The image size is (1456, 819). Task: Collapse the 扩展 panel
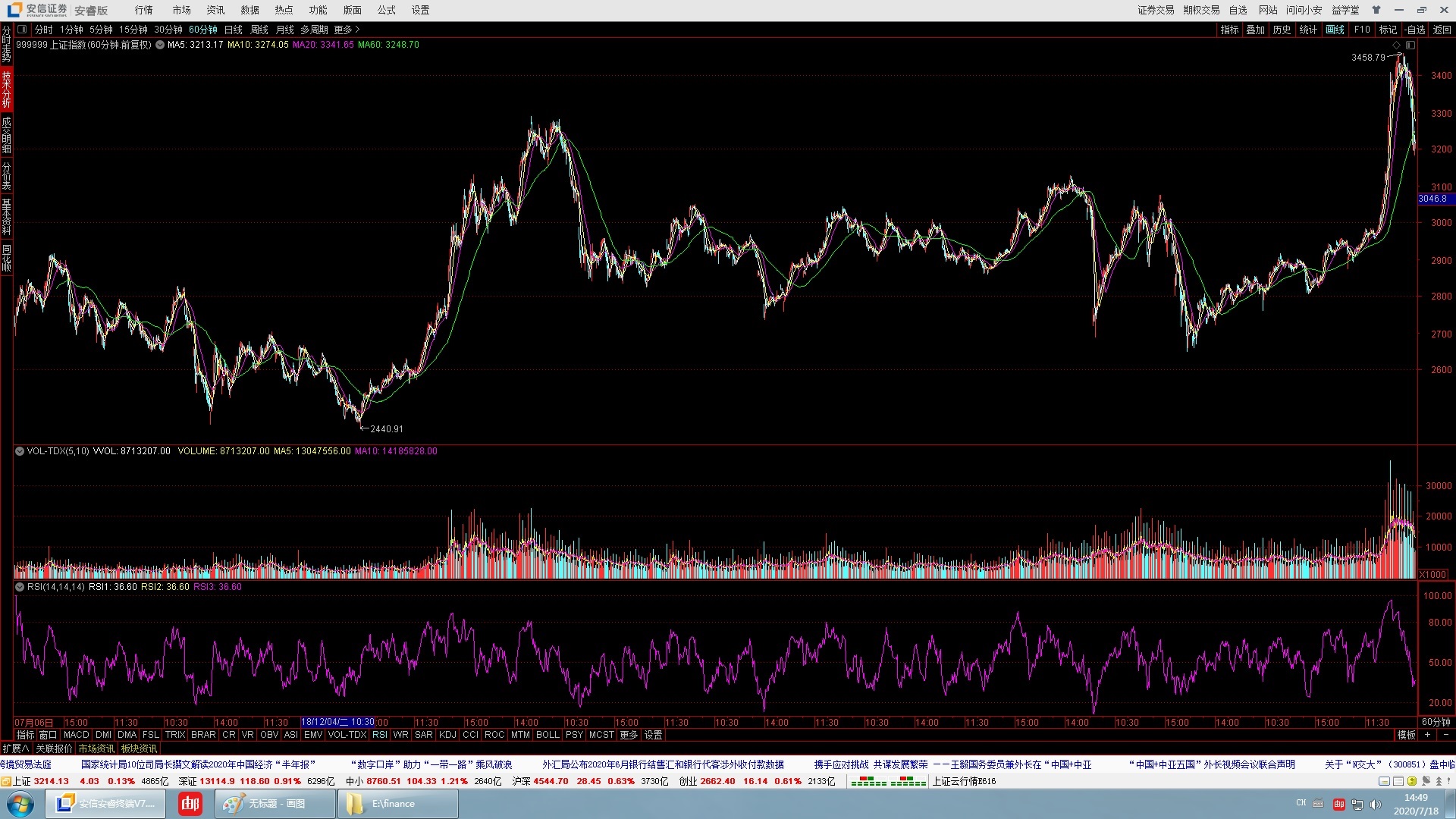(x=15, y=748)
